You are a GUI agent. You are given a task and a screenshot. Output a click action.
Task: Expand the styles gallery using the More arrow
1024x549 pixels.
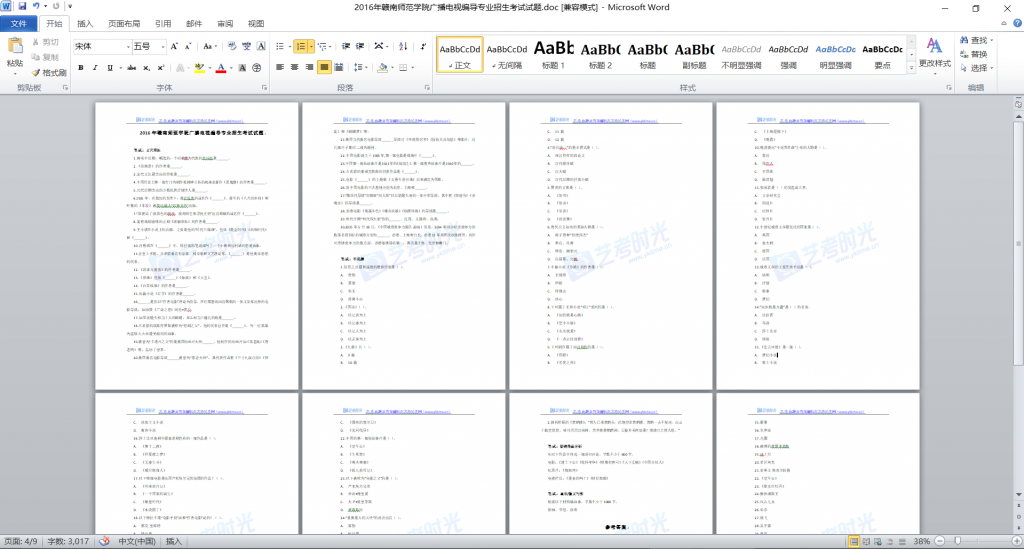[x=912, y=69]
